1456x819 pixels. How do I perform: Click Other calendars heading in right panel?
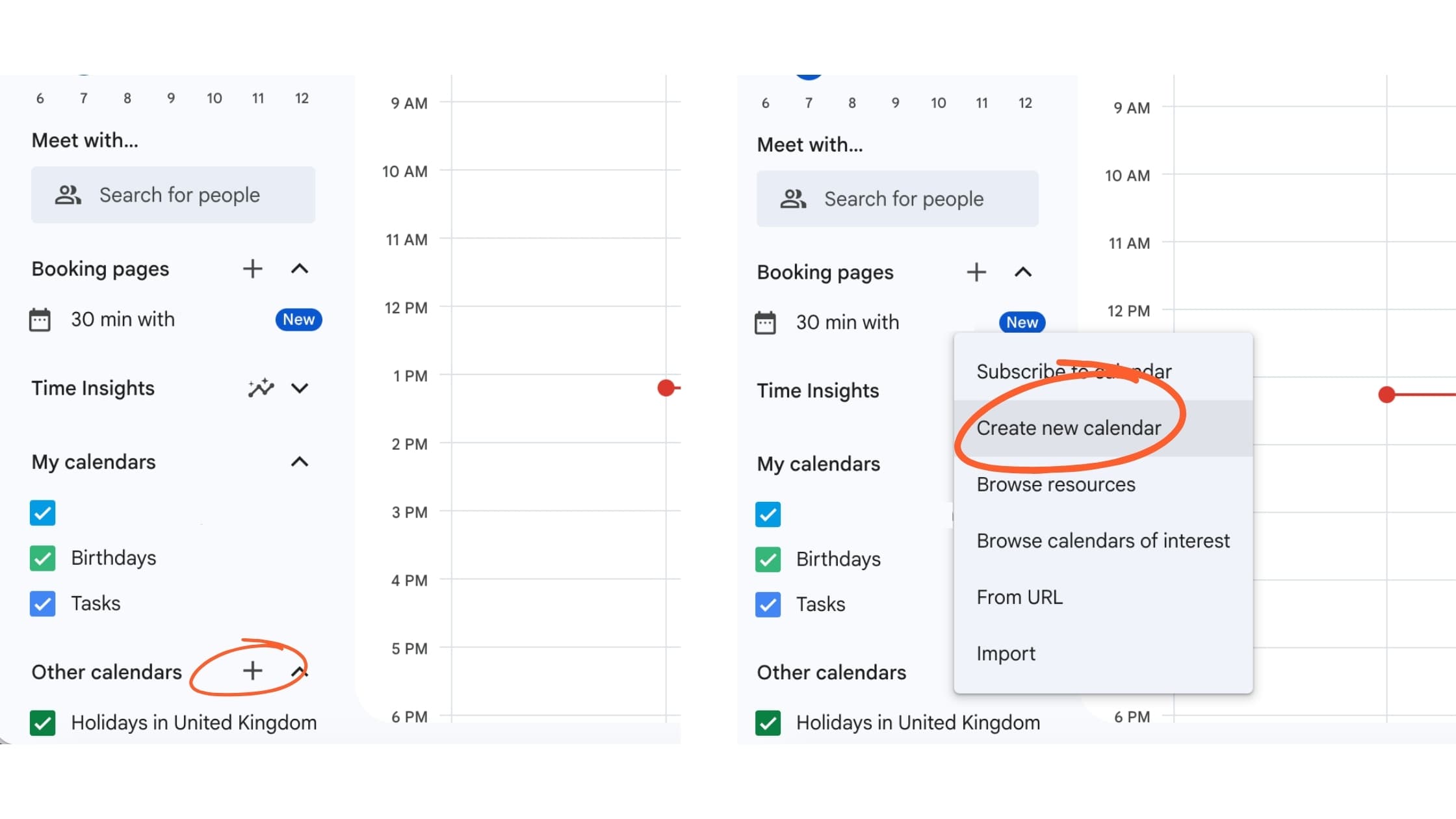pos(831,672)
